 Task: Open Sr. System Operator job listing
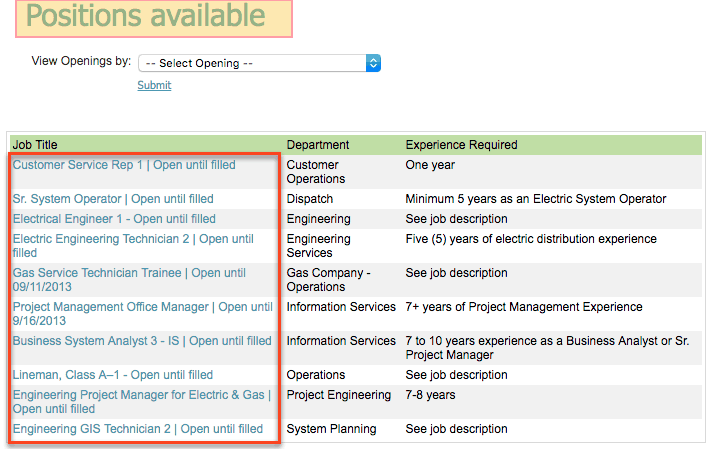pyautogui.click(x=113, y=199)
